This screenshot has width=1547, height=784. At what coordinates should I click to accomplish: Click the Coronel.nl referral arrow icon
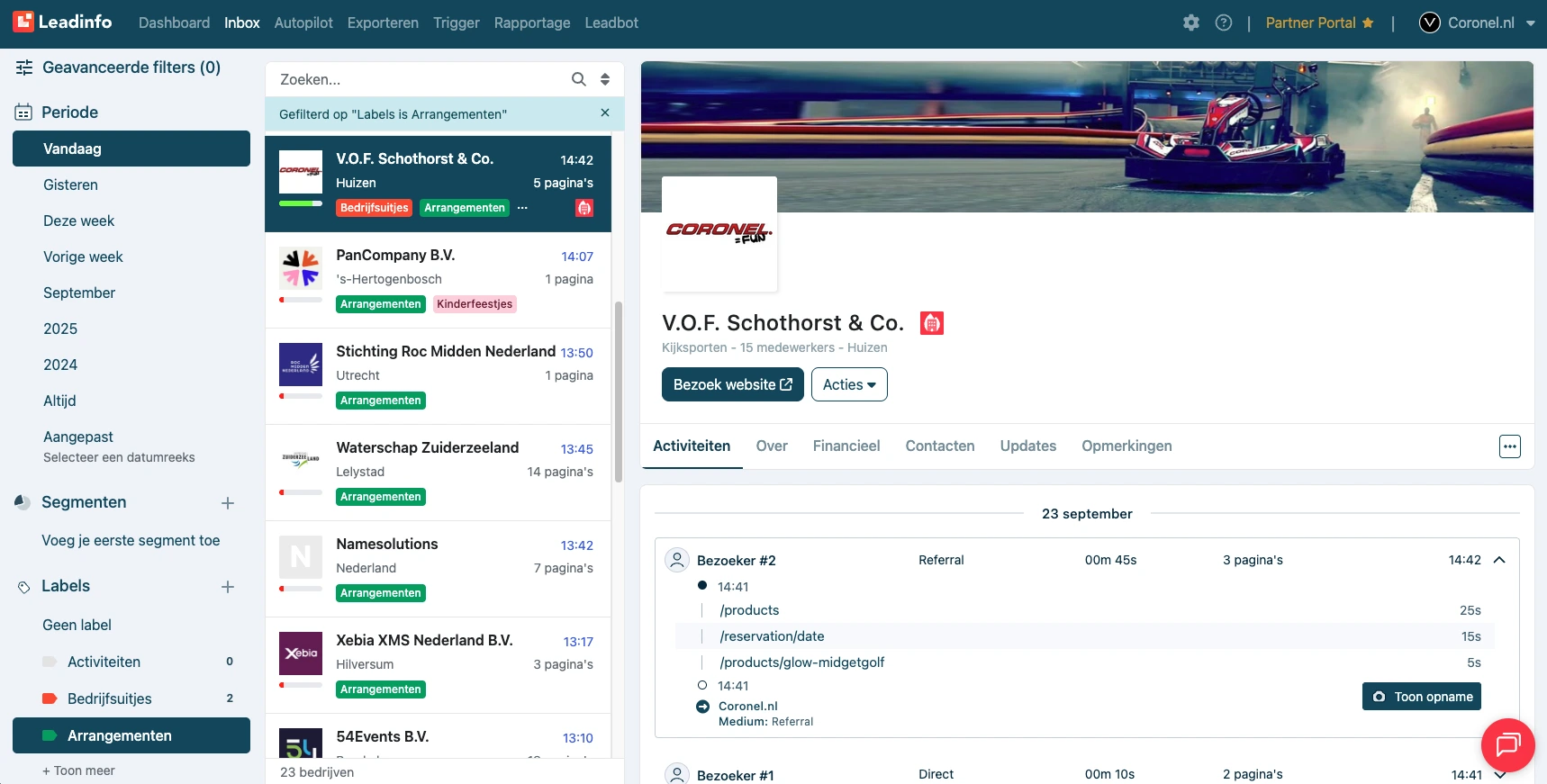click(x=702, y=707)
